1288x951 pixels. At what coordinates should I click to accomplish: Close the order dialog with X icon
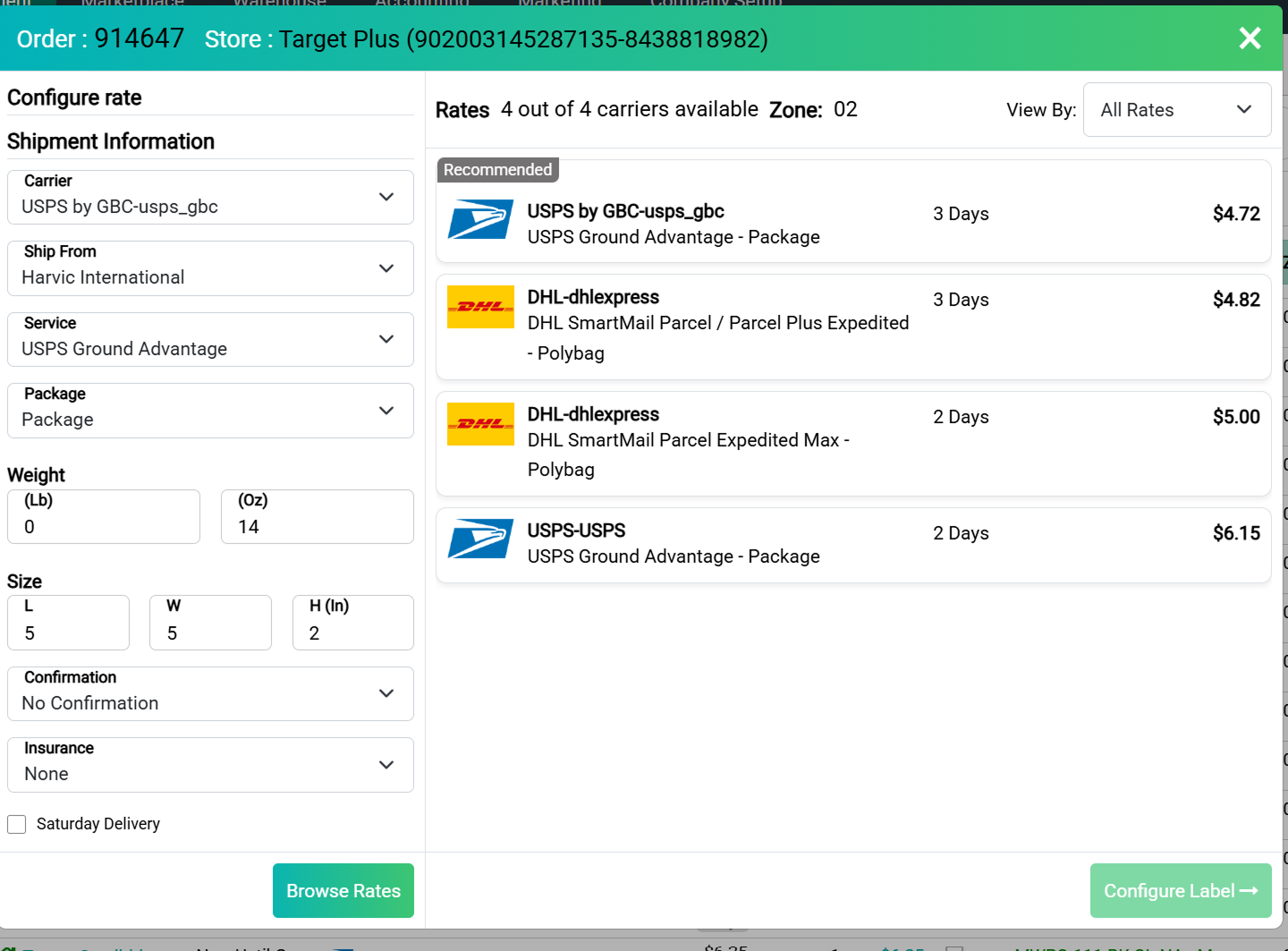pyautogui.click(x=1250, y=38)
